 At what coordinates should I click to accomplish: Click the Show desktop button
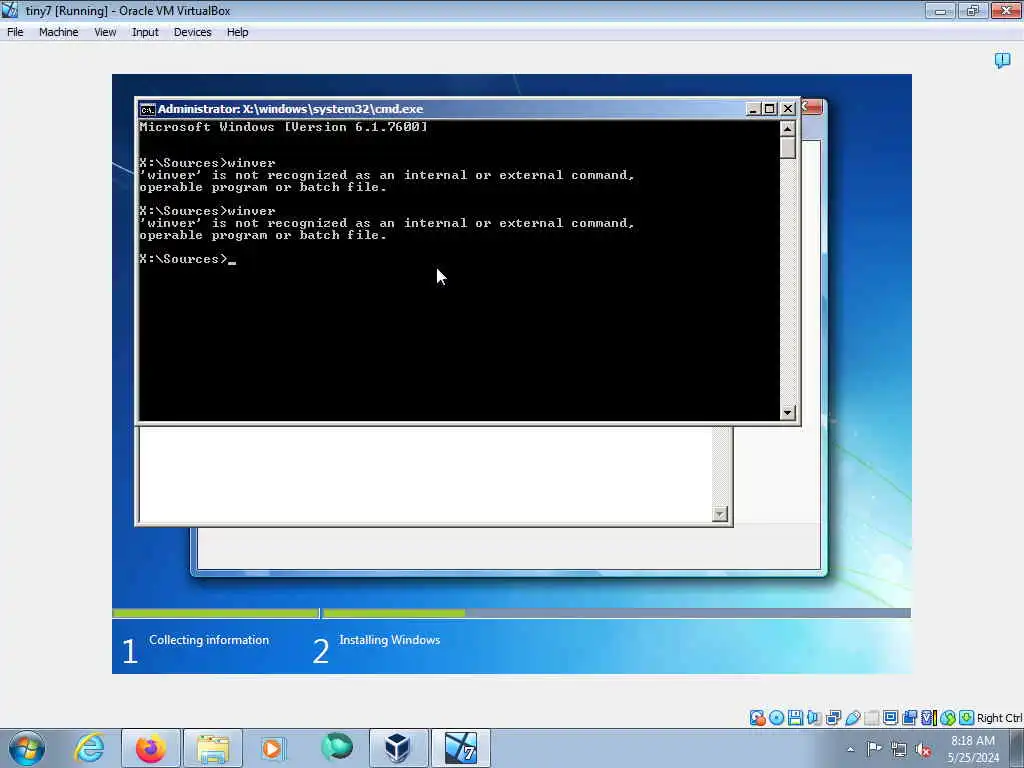[x=1017, y=748]
